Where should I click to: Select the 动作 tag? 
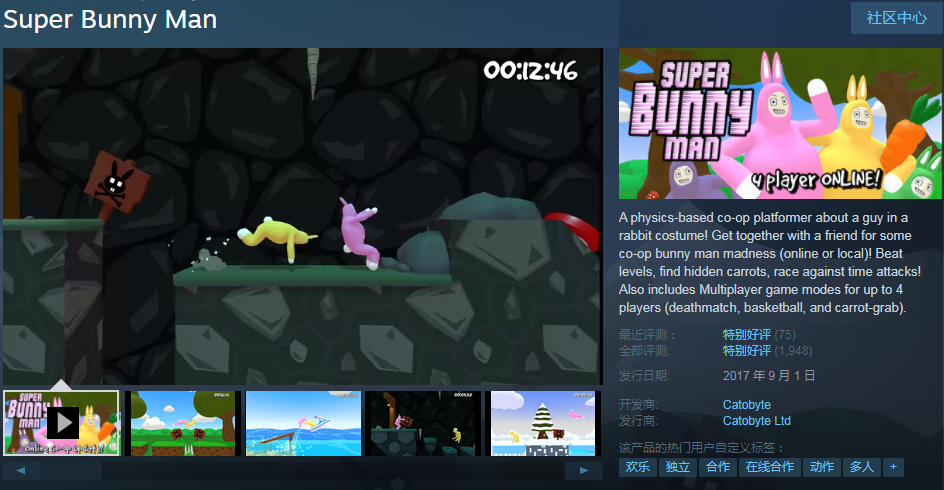click(x=822, y=467)
